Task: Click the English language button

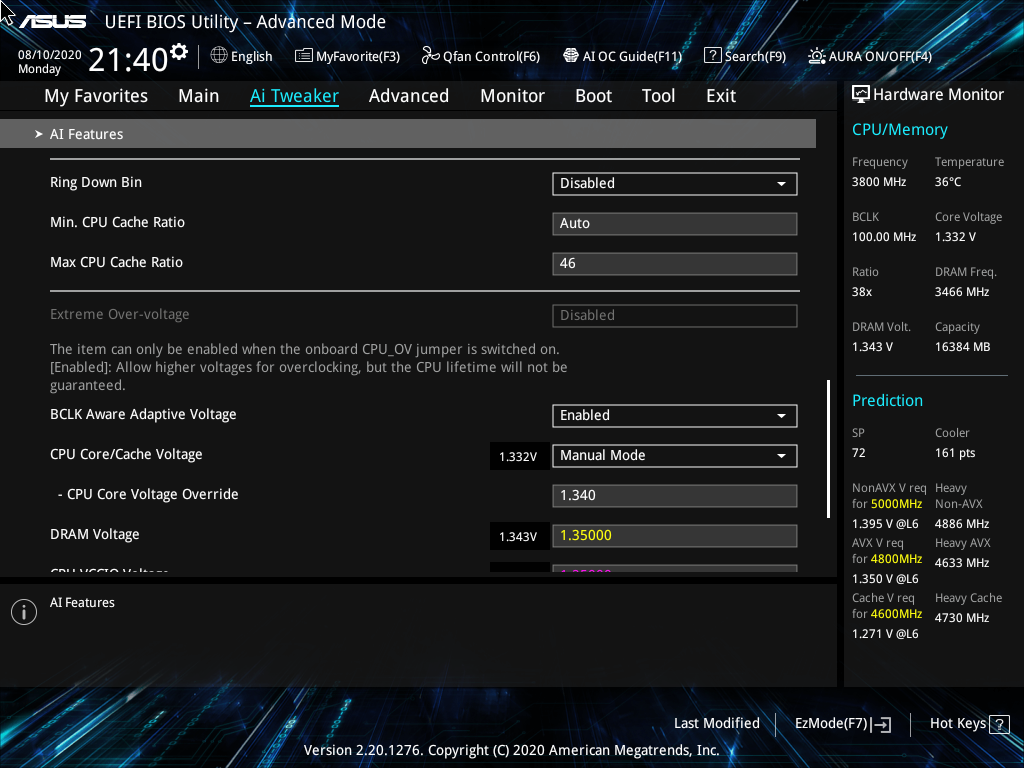Action: [x=251, y=57]
